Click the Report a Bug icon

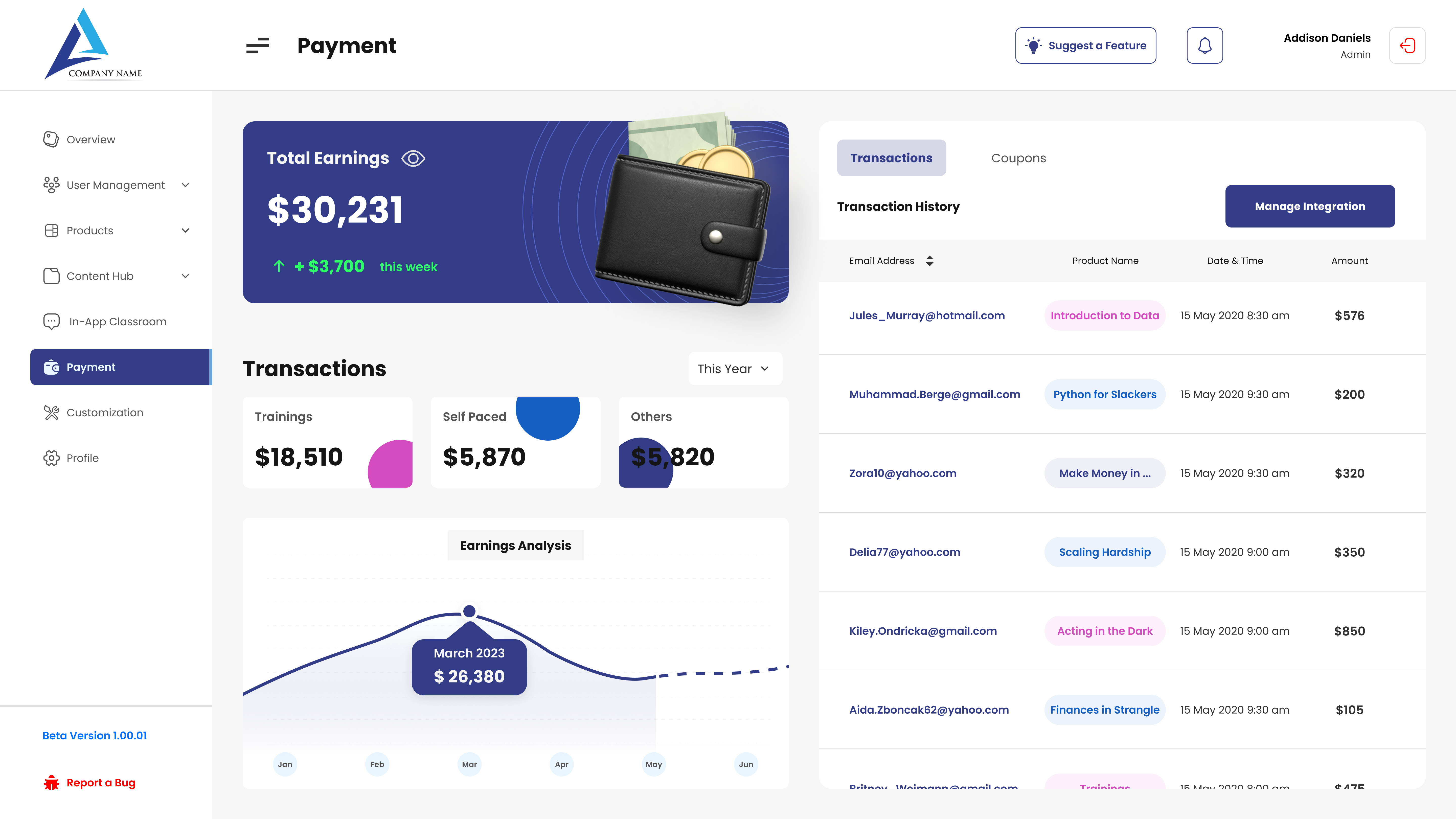click(x=51, y=783)
